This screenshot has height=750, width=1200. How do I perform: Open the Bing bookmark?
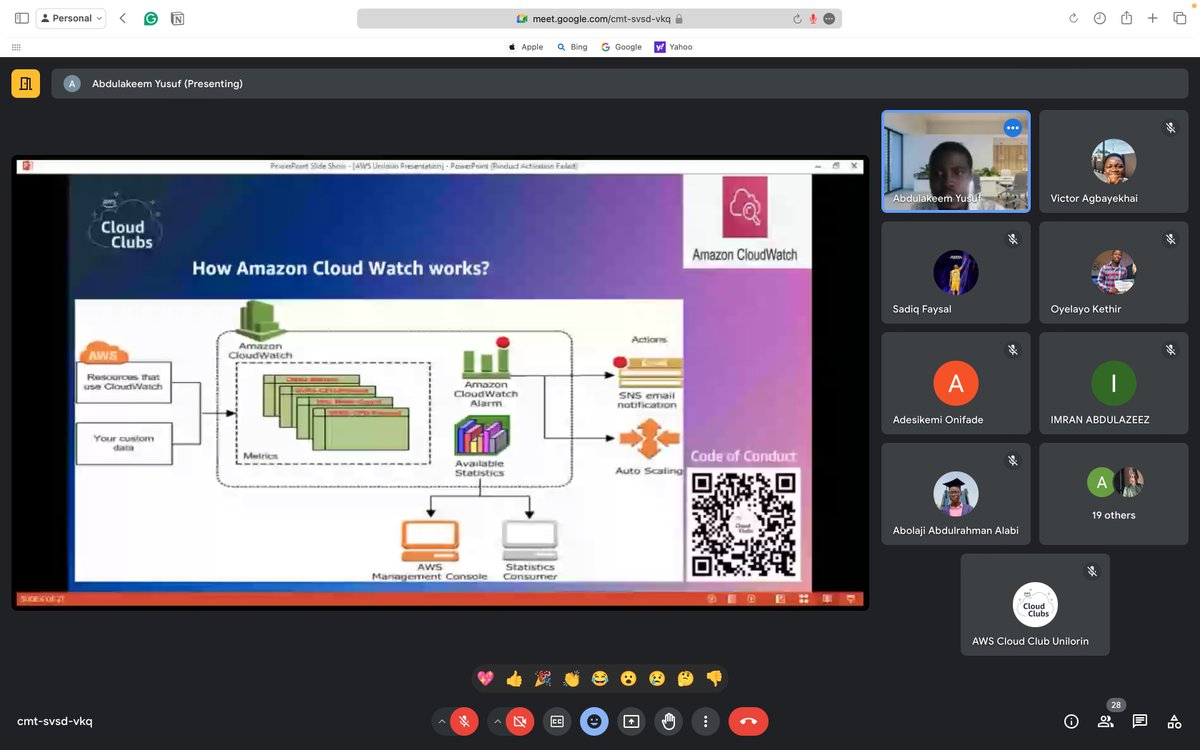[573, 47]
